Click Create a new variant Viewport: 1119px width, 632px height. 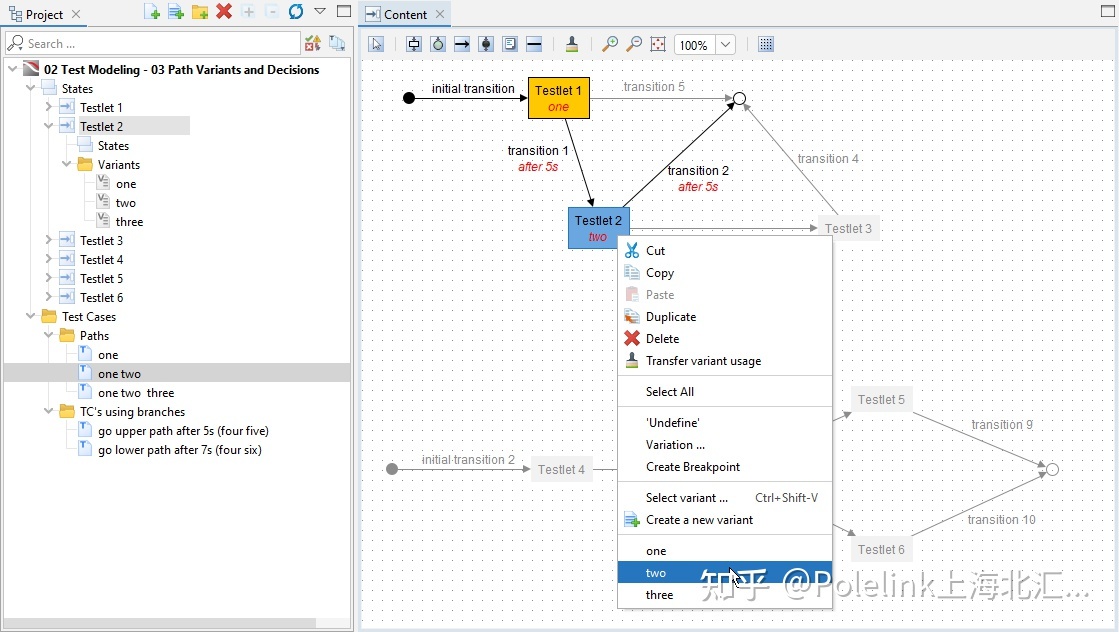point(724,520)
